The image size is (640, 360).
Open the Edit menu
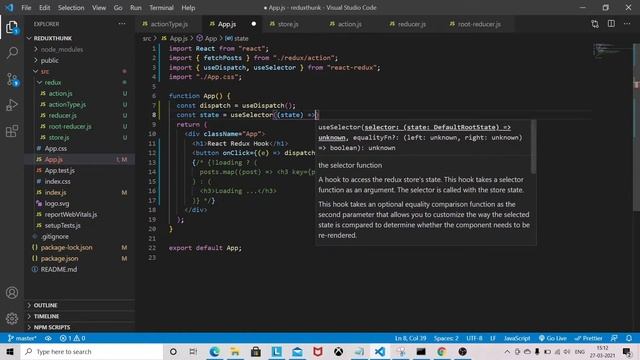44,8
